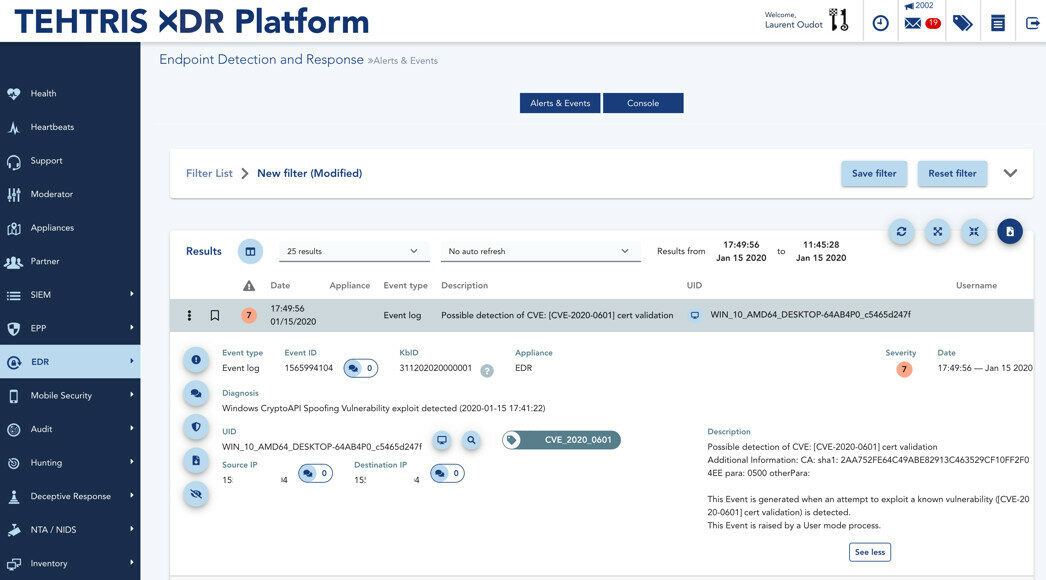This screenshot has width=1046, height=580.
Task: Open the Moderator section
Action: click(51, 194)
